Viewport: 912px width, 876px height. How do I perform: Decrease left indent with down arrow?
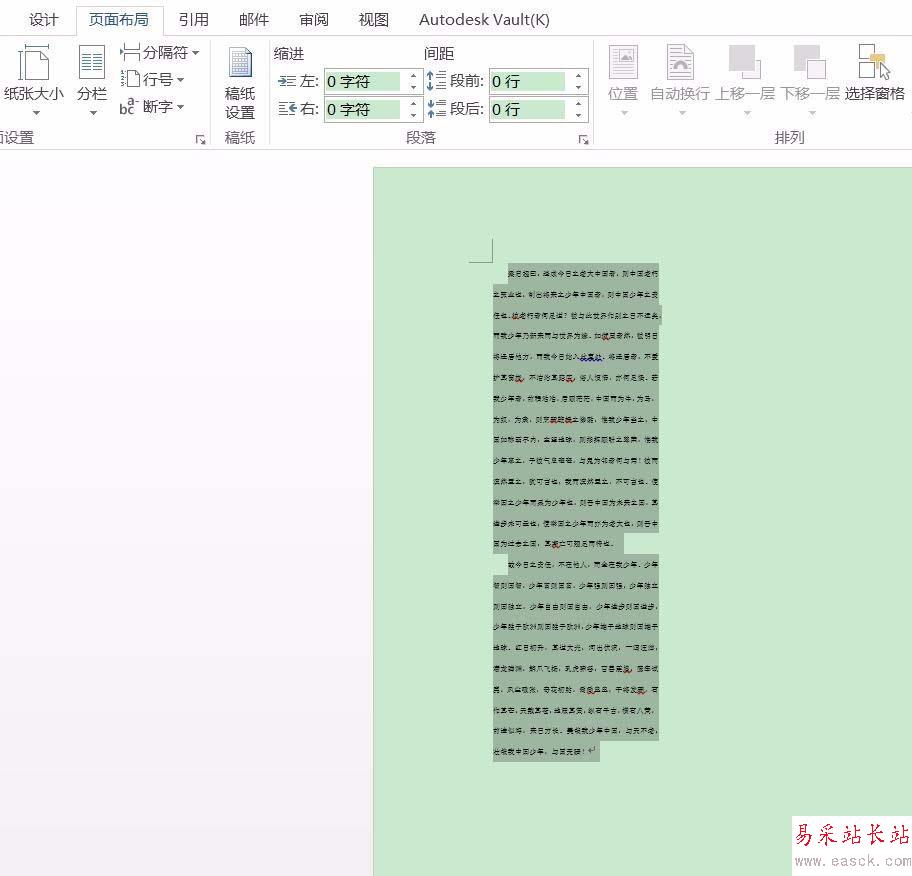414,87
